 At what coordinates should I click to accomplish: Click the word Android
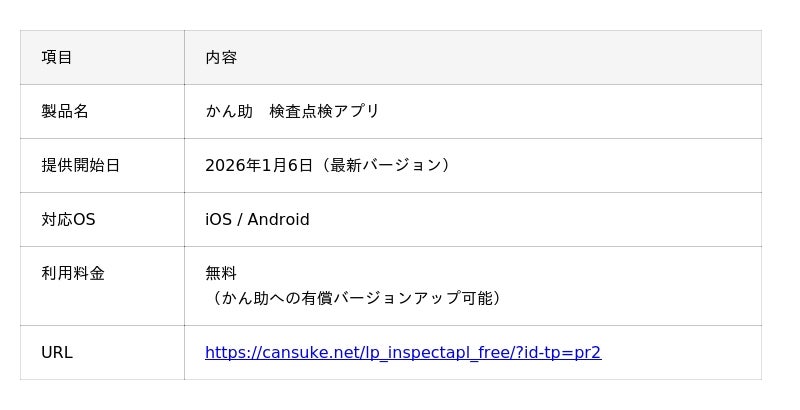(278, 219)
